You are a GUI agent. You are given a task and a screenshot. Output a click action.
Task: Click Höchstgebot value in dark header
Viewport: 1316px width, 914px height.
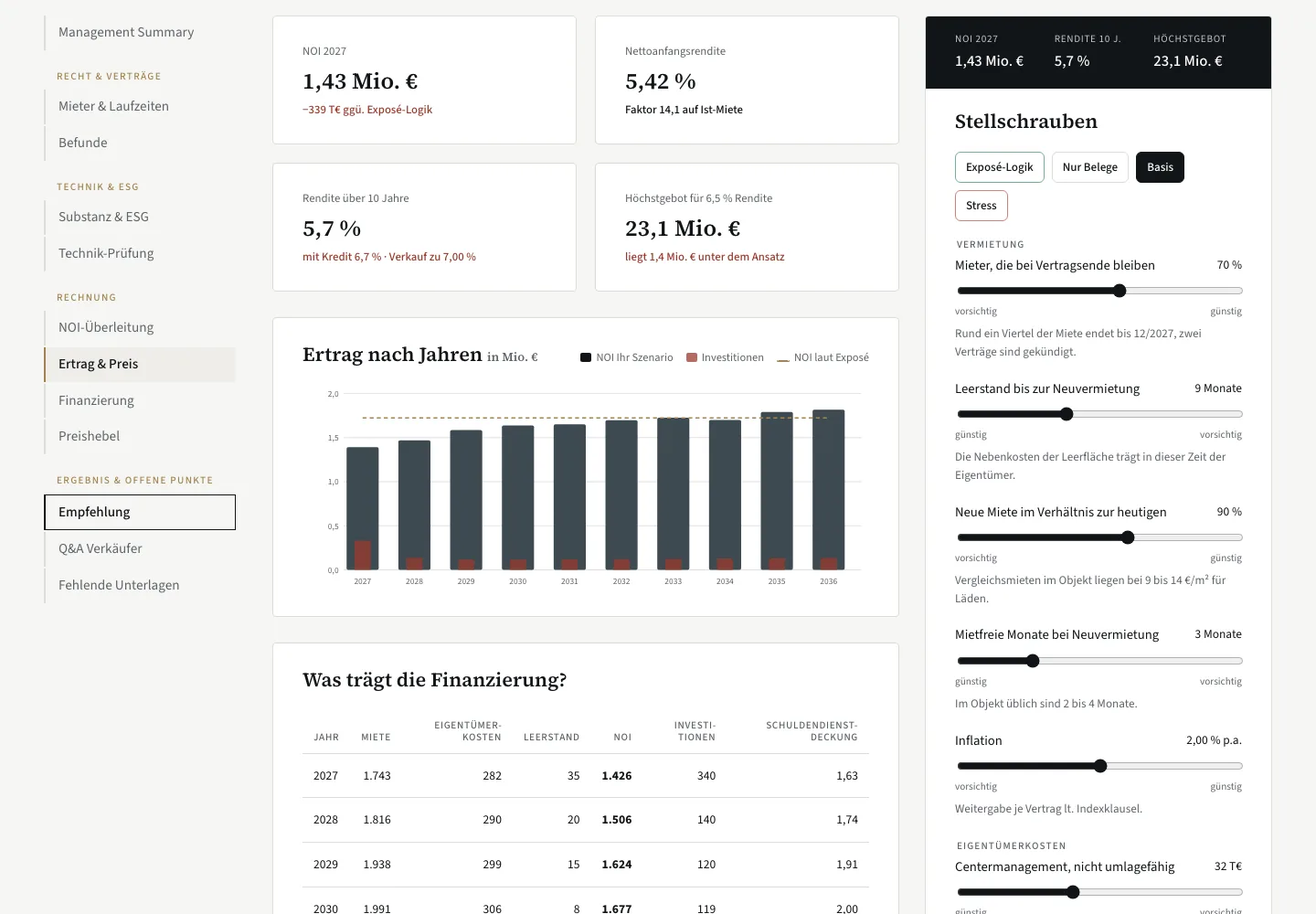[x=1188, y=61]
